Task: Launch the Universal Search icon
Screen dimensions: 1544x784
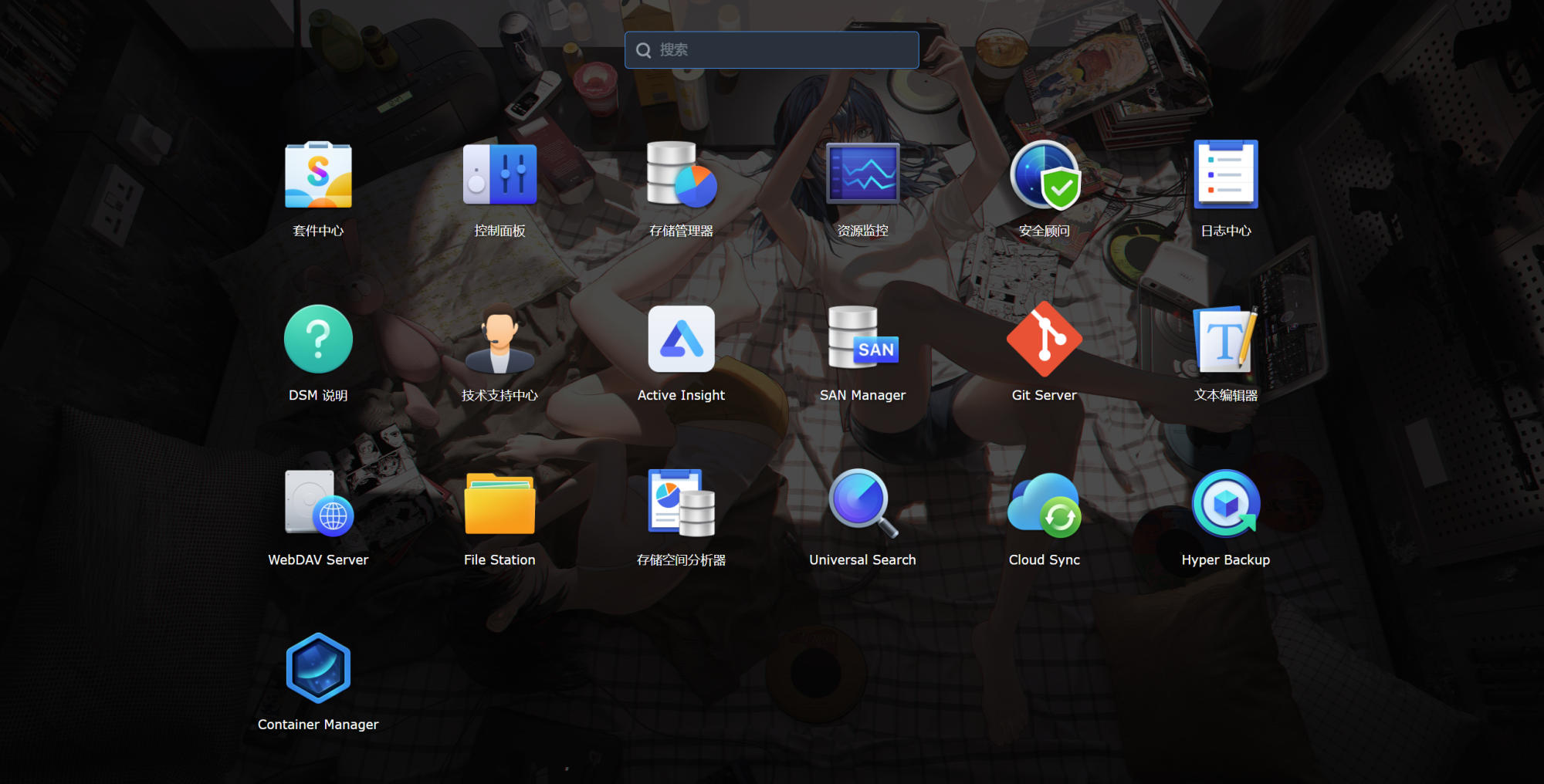Action: (x=863, y=503)
